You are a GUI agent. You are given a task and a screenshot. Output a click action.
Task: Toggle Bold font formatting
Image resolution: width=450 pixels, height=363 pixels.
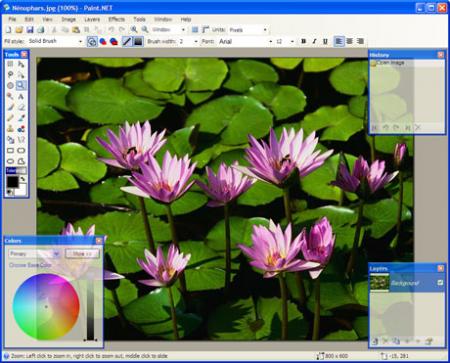[303, 41]
